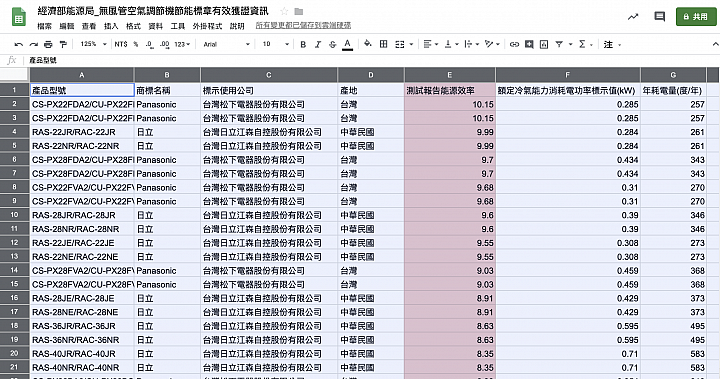Click the document title text
The height and width of the screenshot is (379, 720).
(153, 11)
